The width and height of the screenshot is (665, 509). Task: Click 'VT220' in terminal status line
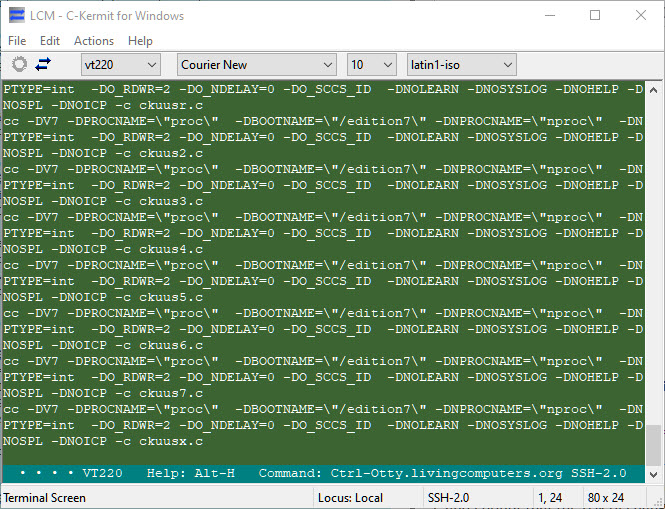102,473
